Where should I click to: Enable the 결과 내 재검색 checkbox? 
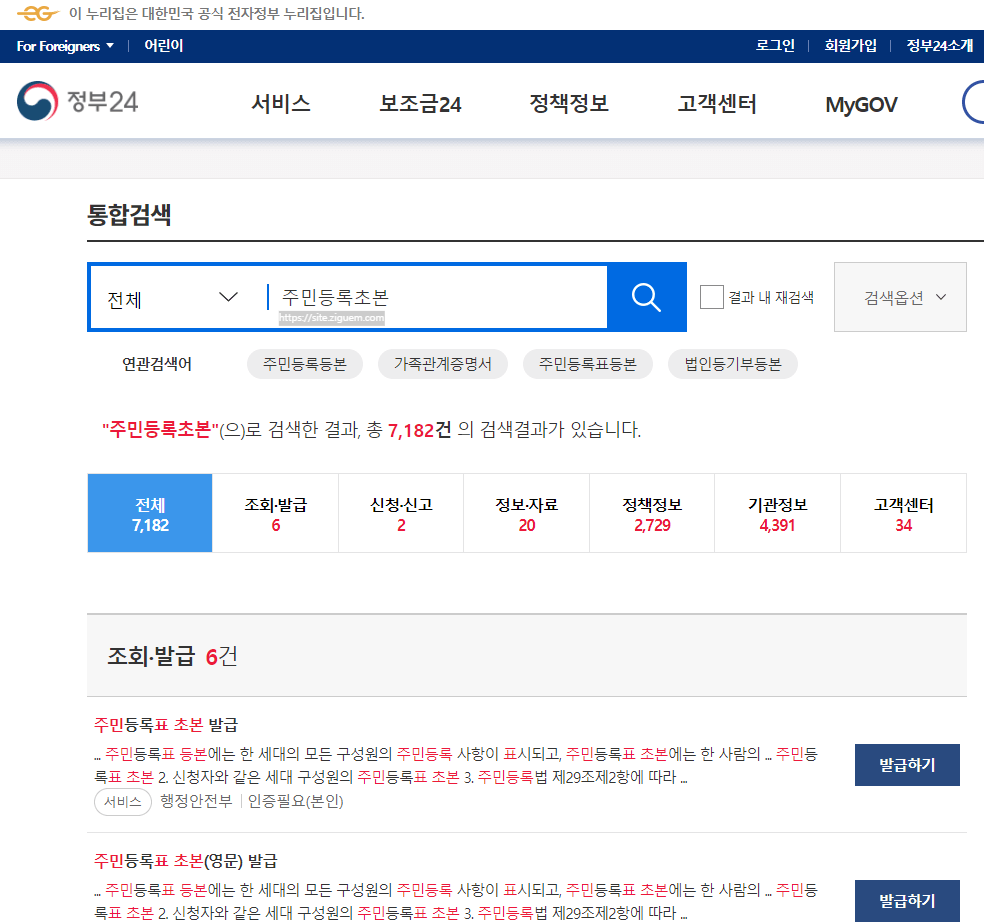point(711,296)
